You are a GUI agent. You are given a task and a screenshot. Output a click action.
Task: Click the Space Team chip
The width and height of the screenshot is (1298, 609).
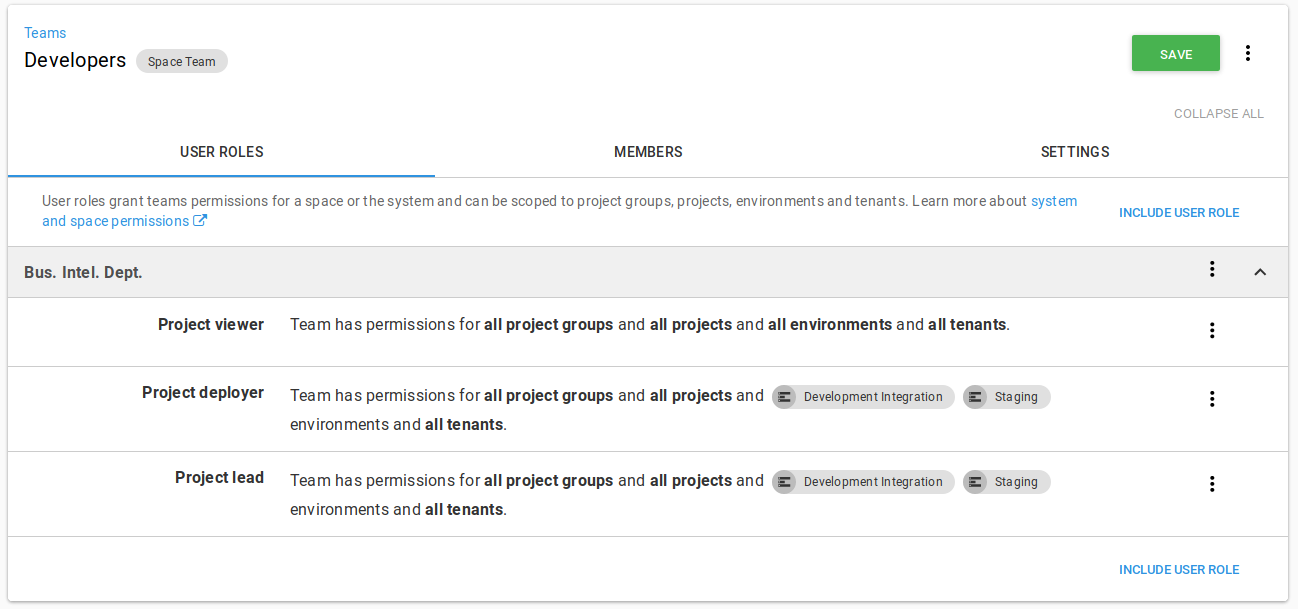(x=182, y=61)
